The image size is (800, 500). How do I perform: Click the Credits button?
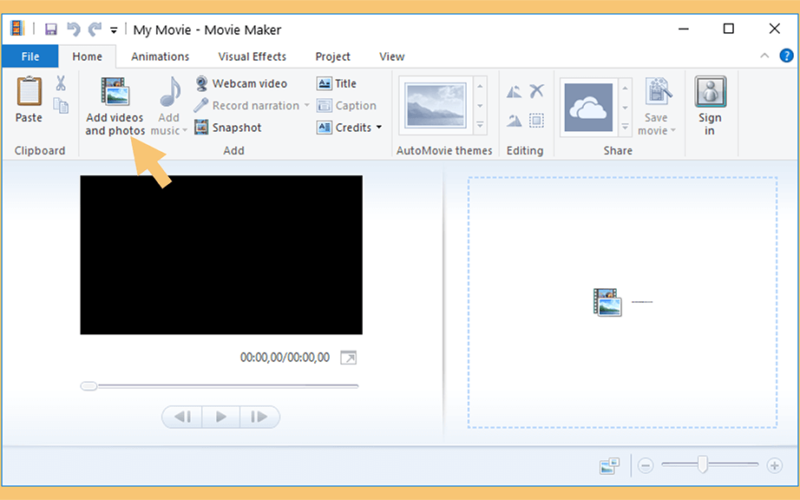pyautogui.click(x=344, y=128)
